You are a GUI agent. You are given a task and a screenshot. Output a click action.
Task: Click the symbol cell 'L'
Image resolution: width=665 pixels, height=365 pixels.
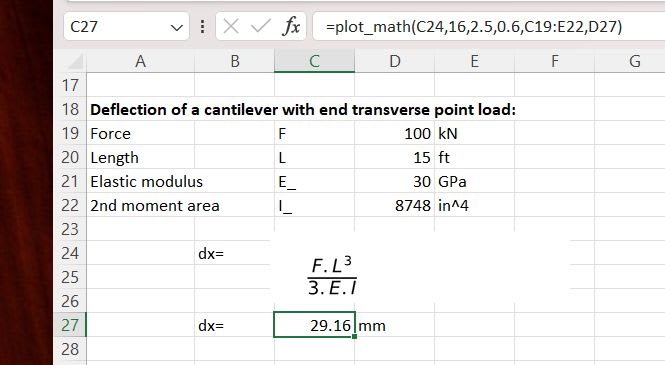[314, 157]
